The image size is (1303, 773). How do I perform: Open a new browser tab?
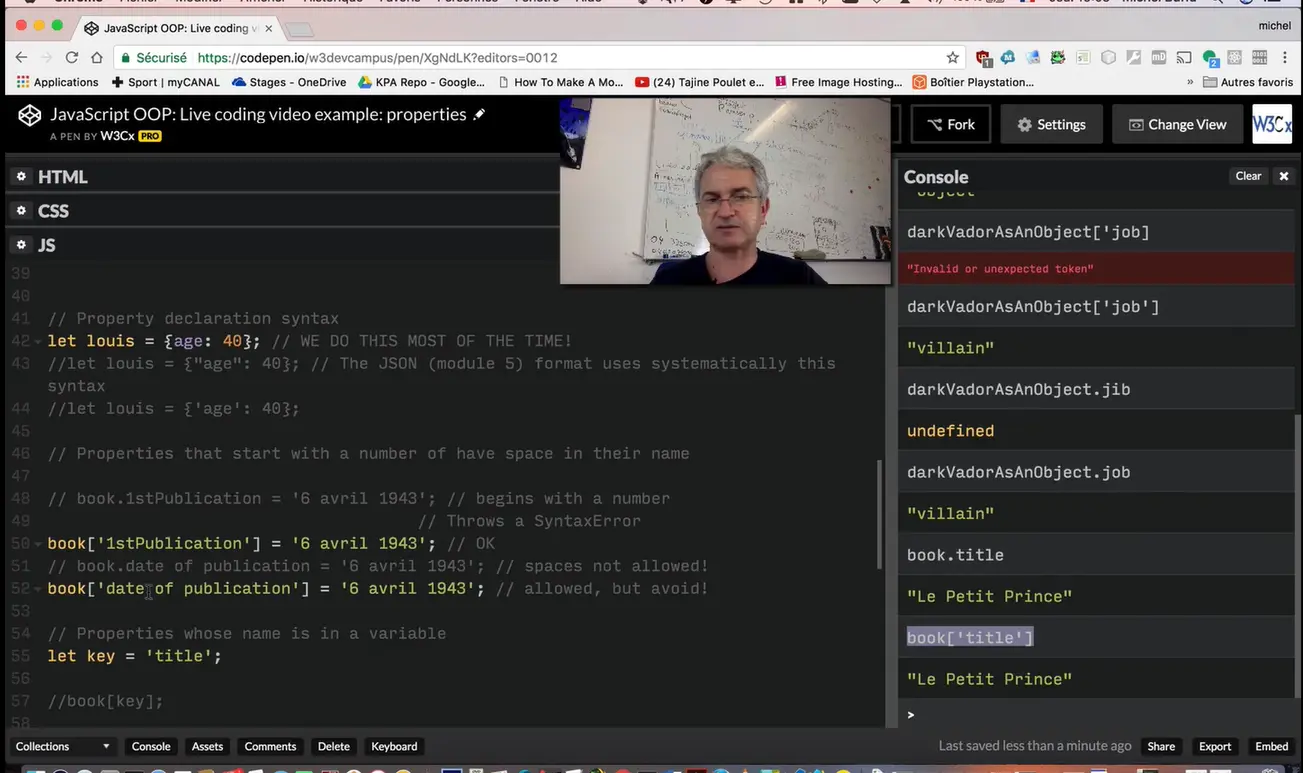[299, 29]
